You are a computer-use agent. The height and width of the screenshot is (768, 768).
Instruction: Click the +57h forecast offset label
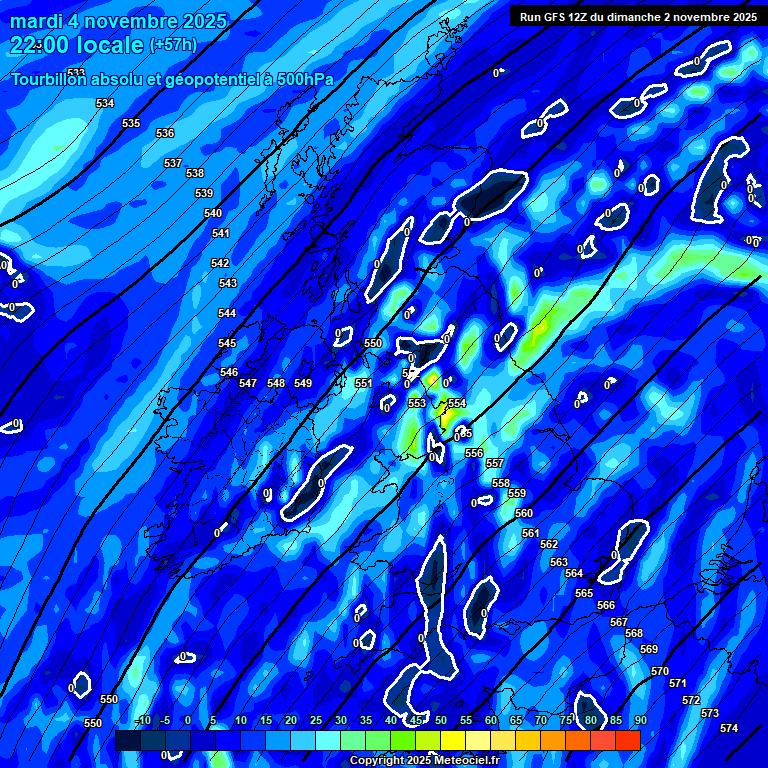(x=173, y=46)
